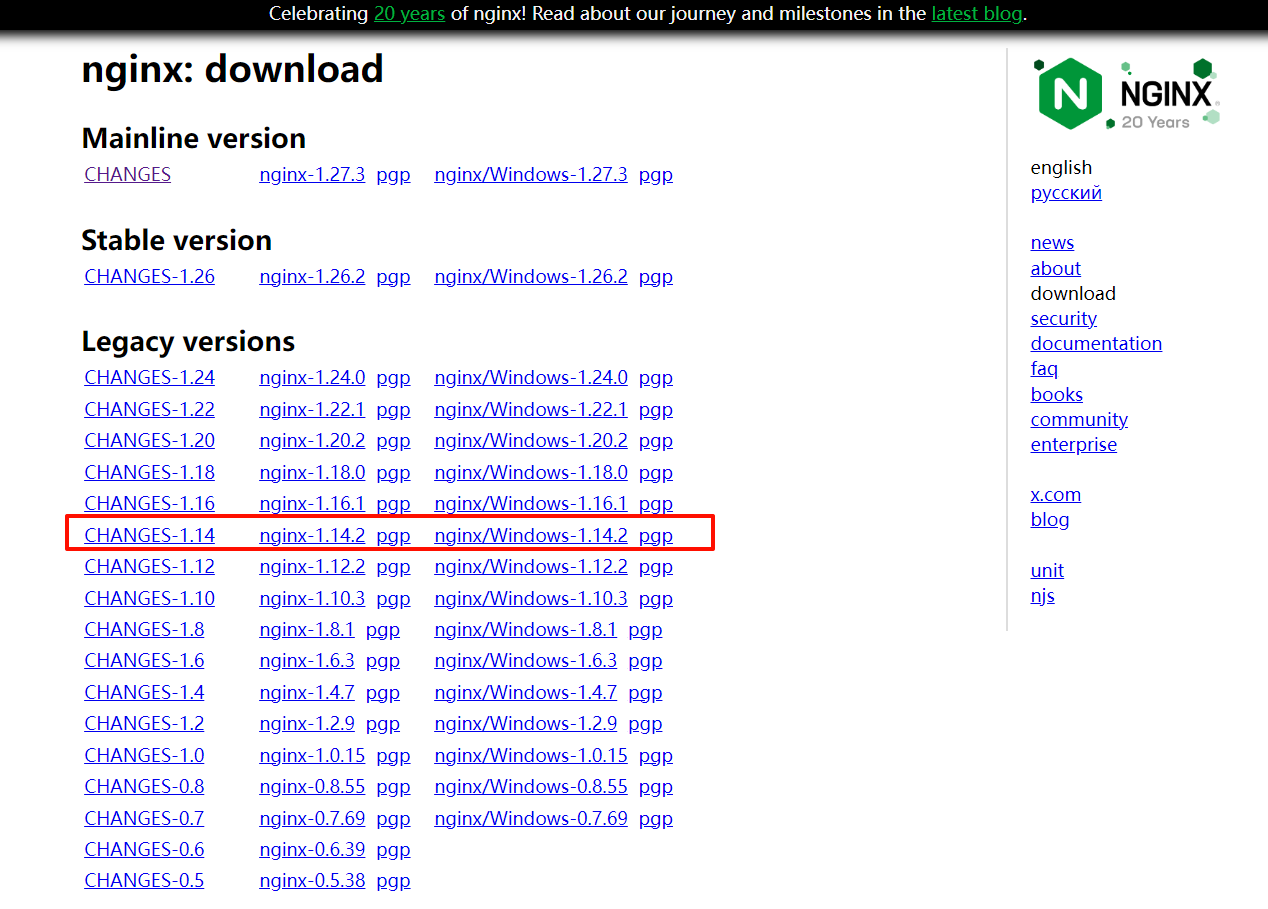Viewport: 1268px width, 909px height.
Task: Download nginx/Windows-1.22.1
Action: (531, 409)
